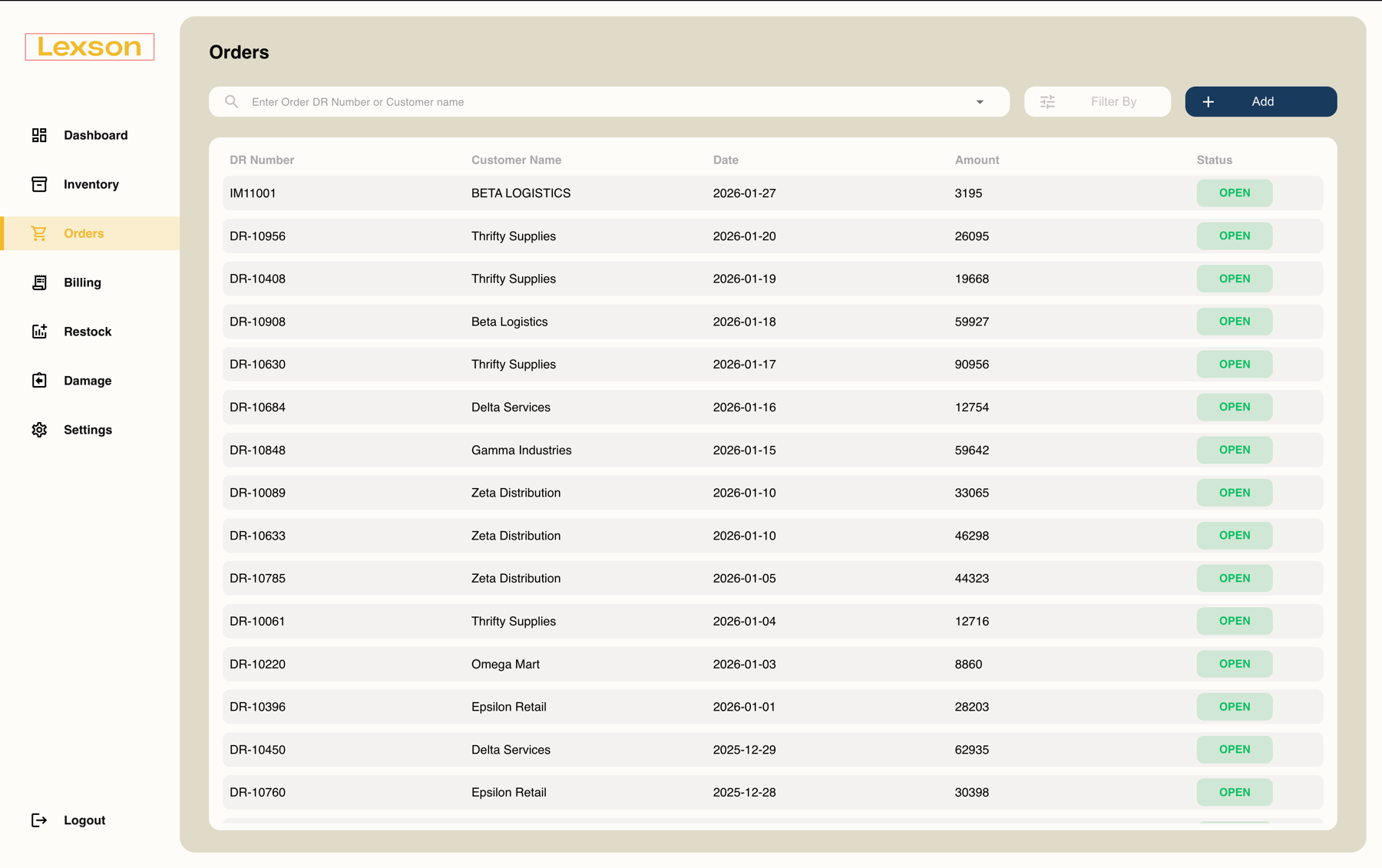This screenshot has height=868, width=1382.
Task: Toggle OPEN status on DR-10220 Omega Mart
Action: coord(1234,664)
